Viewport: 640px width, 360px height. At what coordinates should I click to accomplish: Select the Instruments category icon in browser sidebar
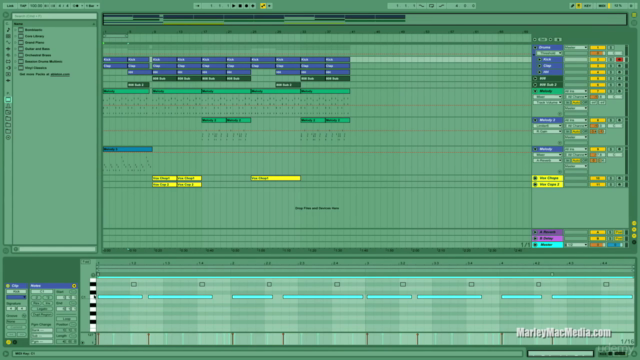[8, 42]
